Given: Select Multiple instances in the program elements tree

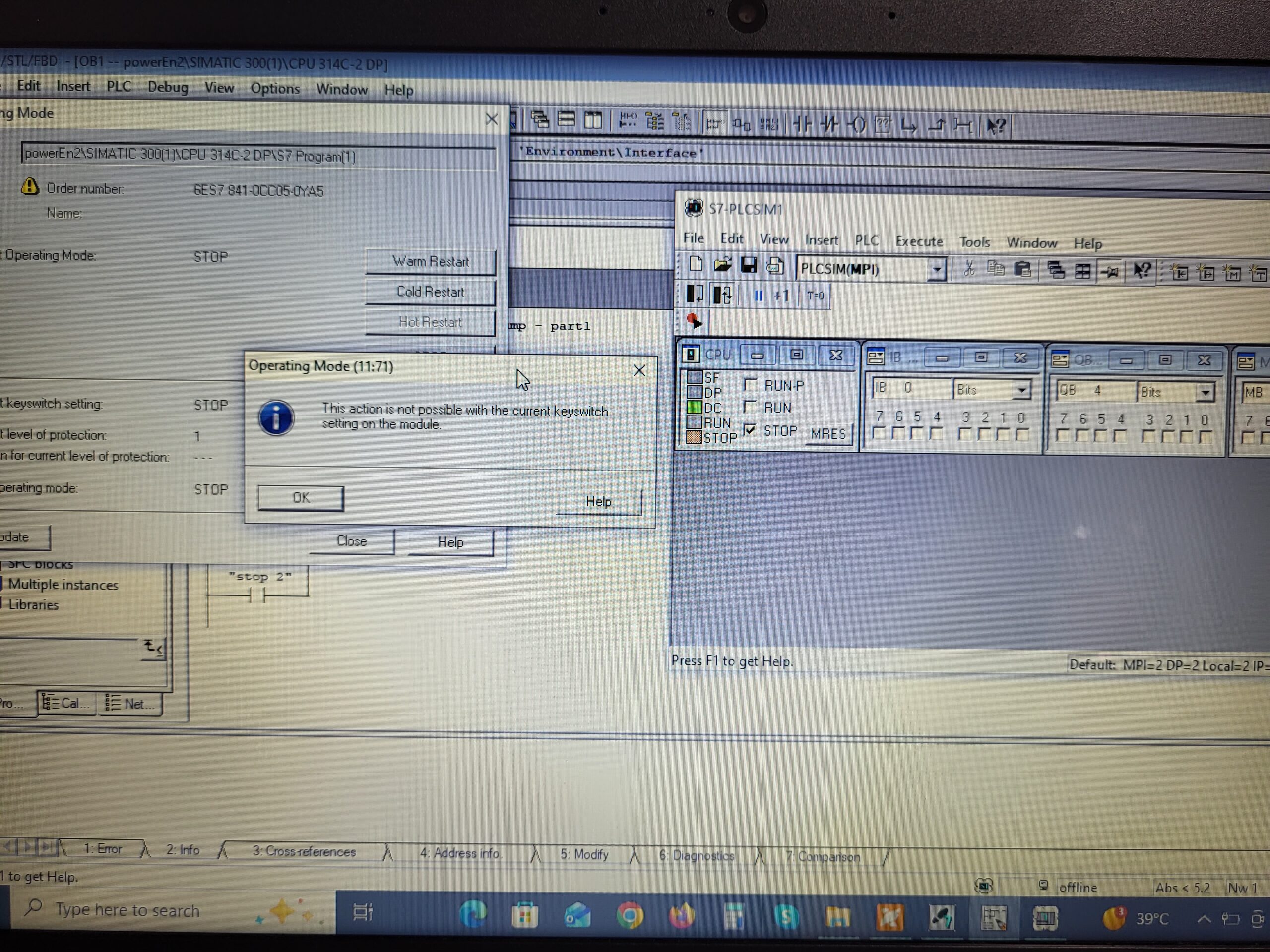Looking at the screenshot, I should pos(63,585).
